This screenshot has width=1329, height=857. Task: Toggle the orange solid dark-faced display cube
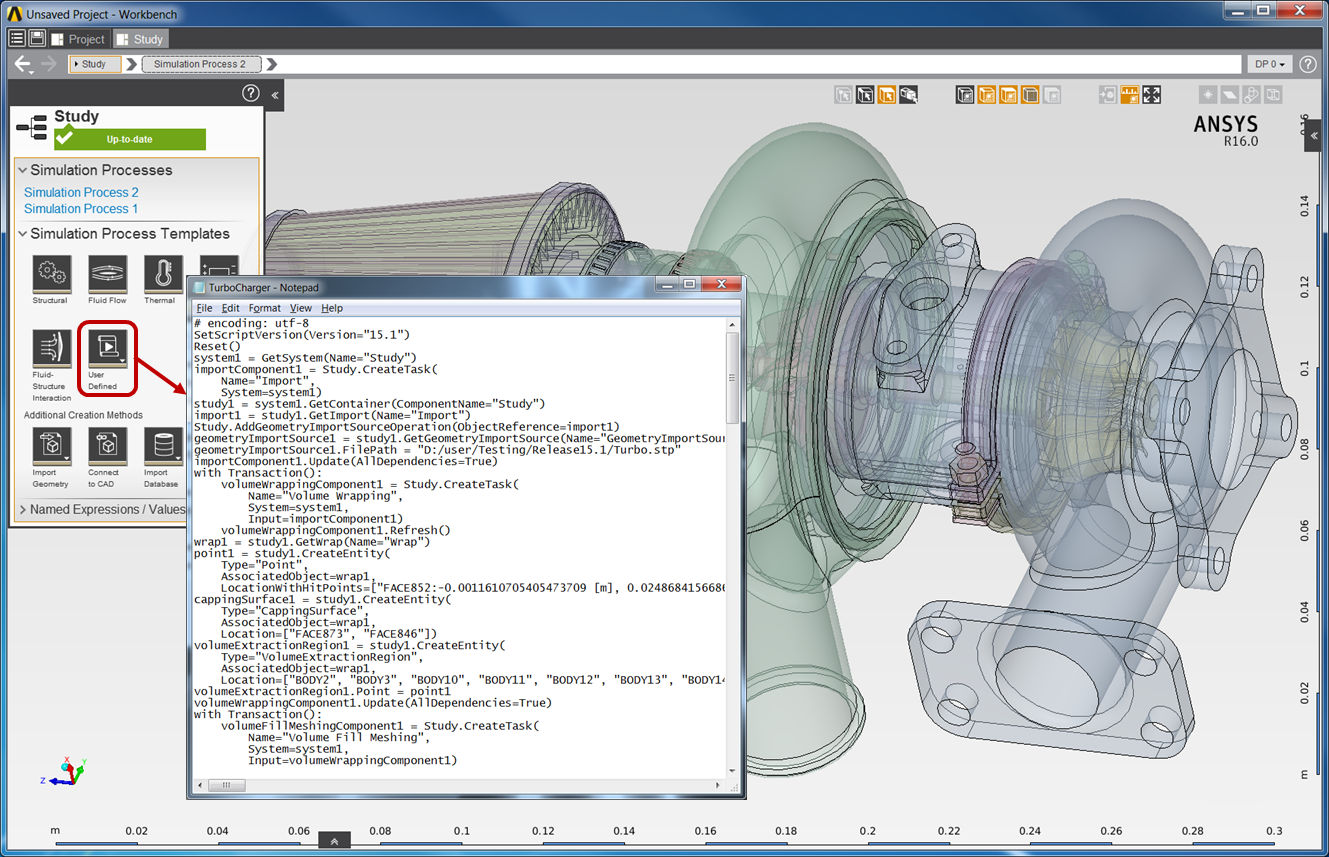pyautogui.click(x=1031, y=95)
